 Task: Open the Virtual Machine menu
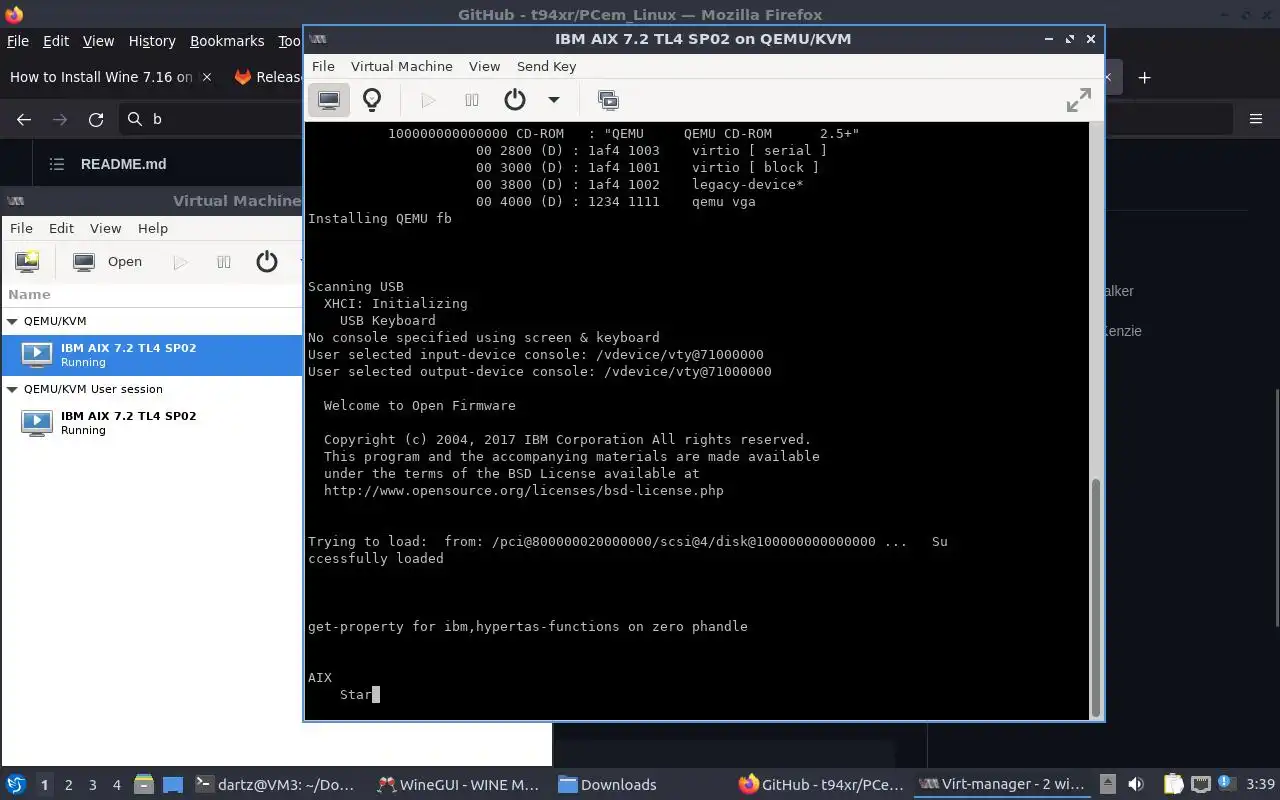coord(401,66)
